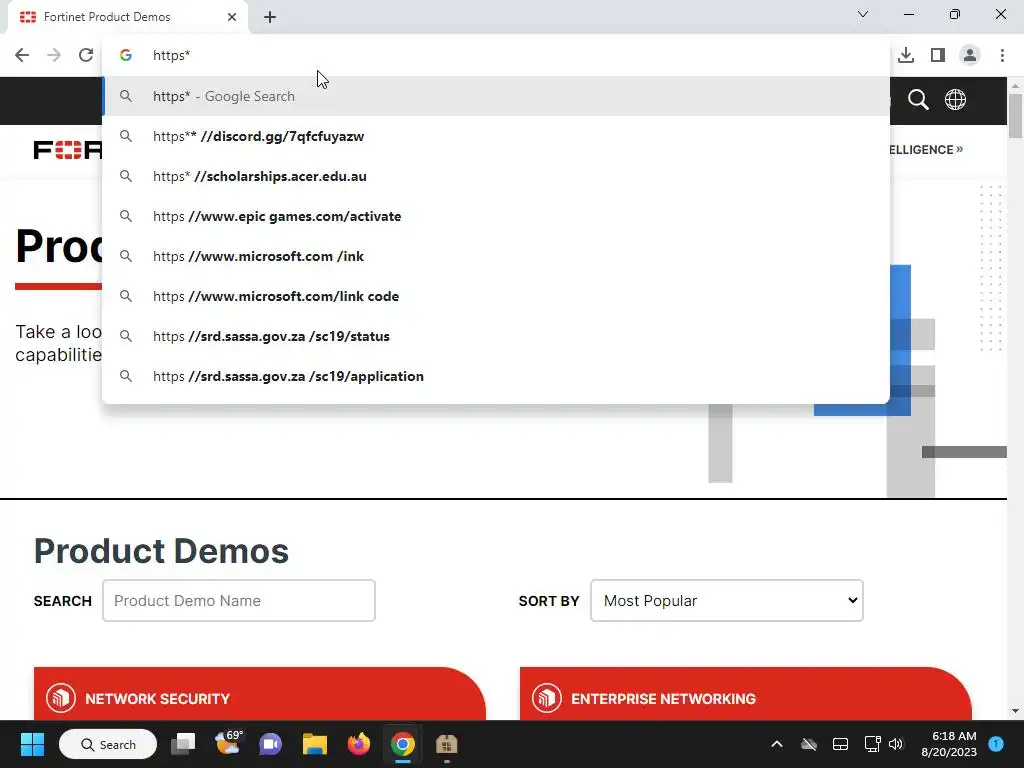Open the Chrome downloads icon
Image resolution: width=1024 pixels, height=768 pixels.
click(906, 56)
